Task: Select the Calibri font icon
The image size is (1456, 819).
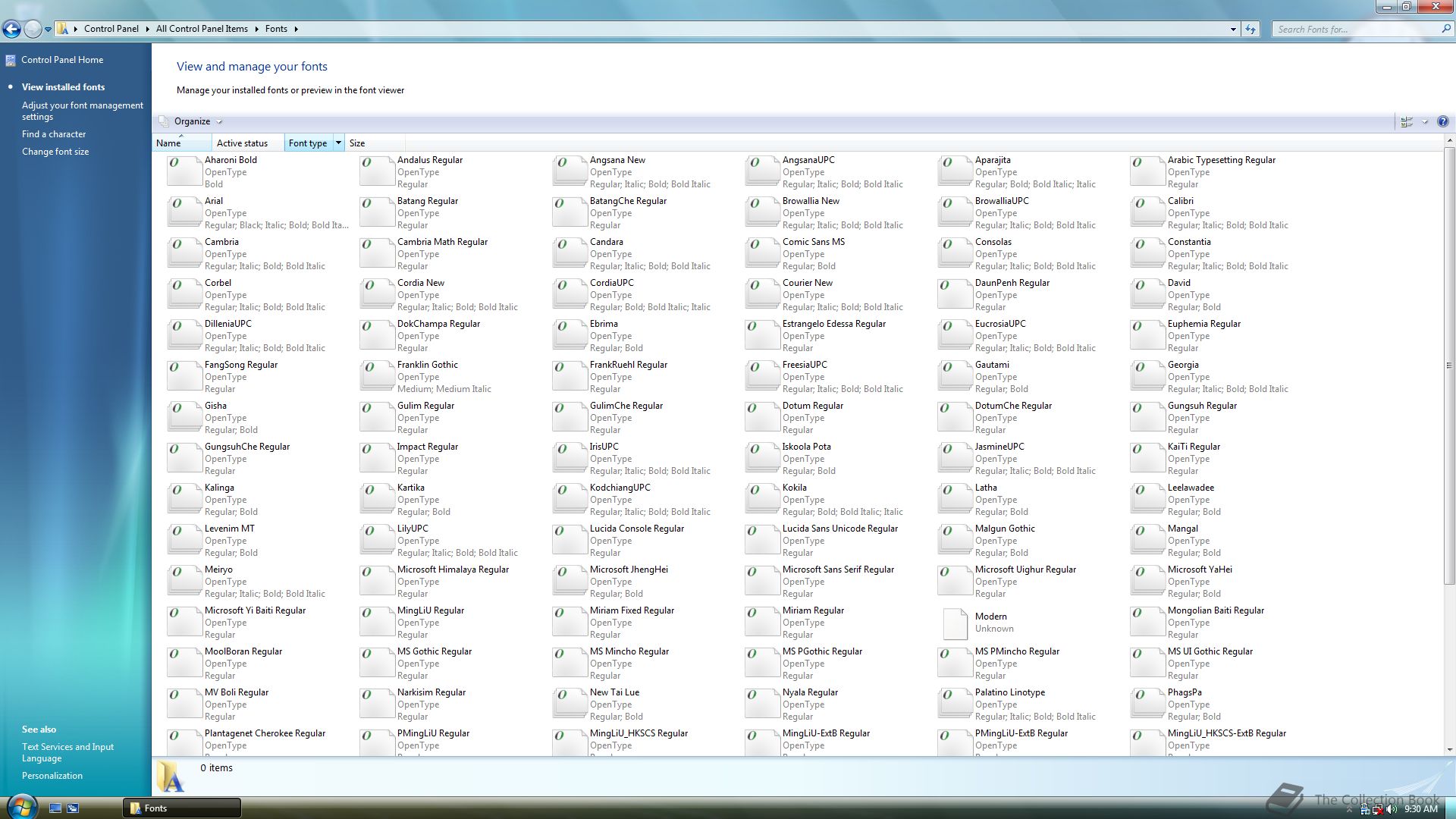Action: click(x=1147, y=212)
